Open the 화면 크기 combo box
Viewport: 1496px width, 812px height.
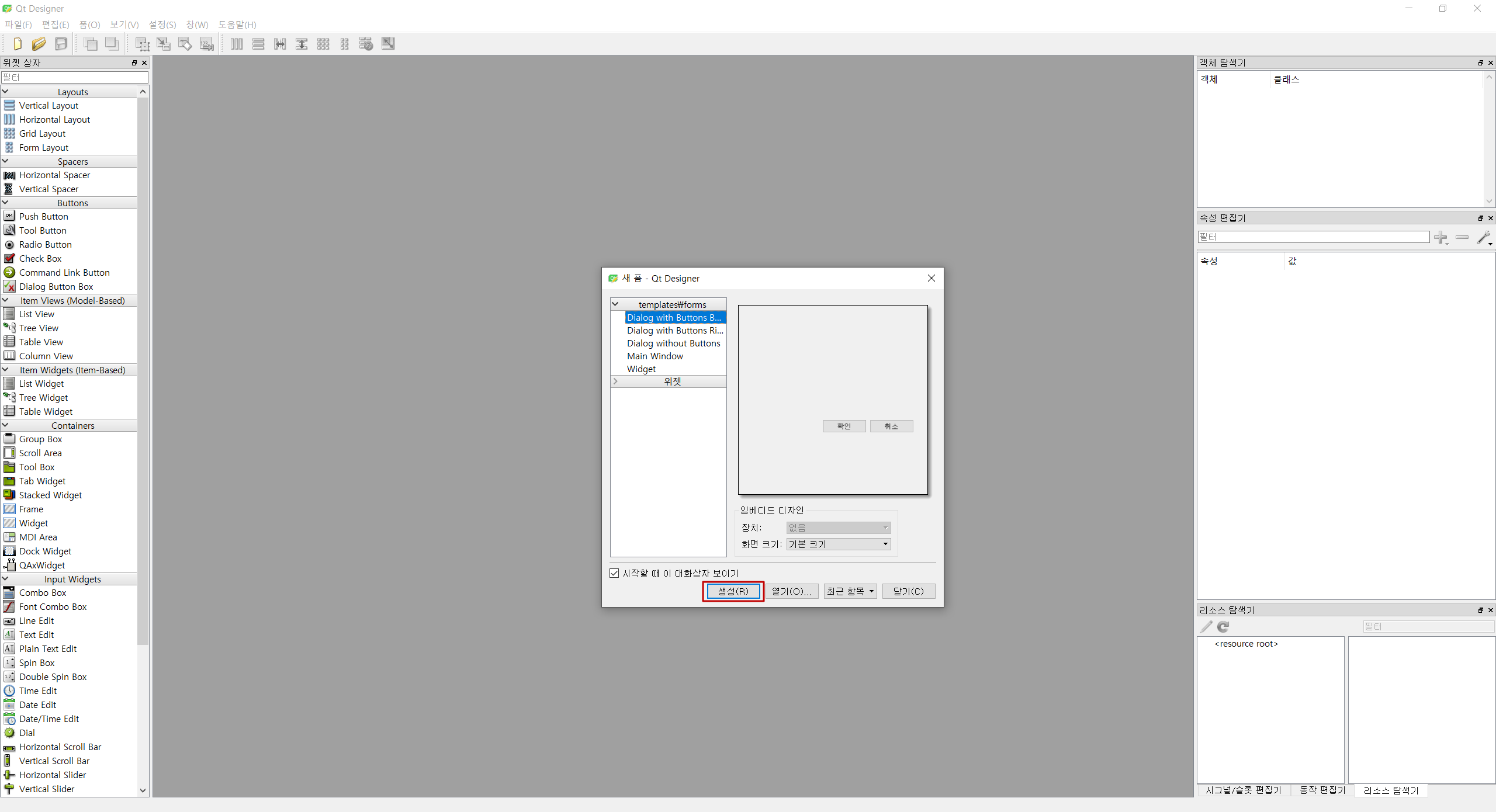coord(838,544)
